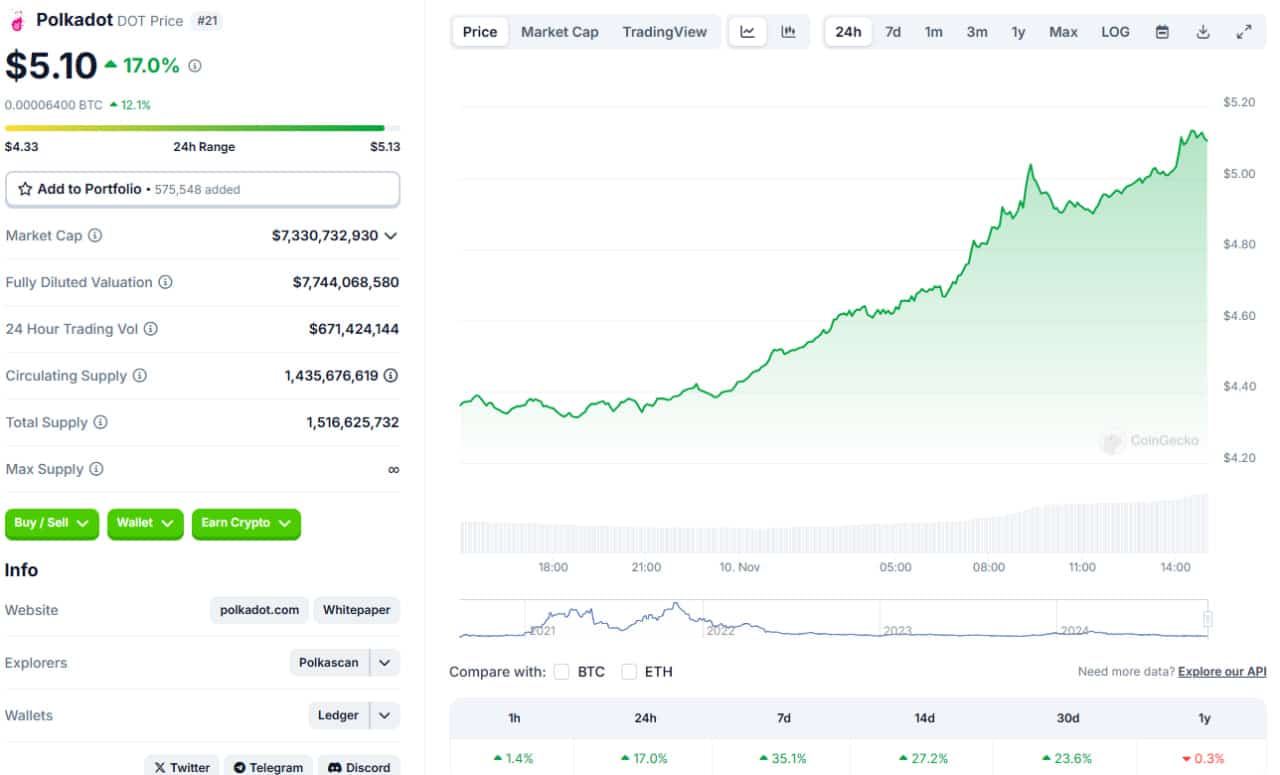Expand the explorers list arrow beside Polkascan

(x=385, y=663)
